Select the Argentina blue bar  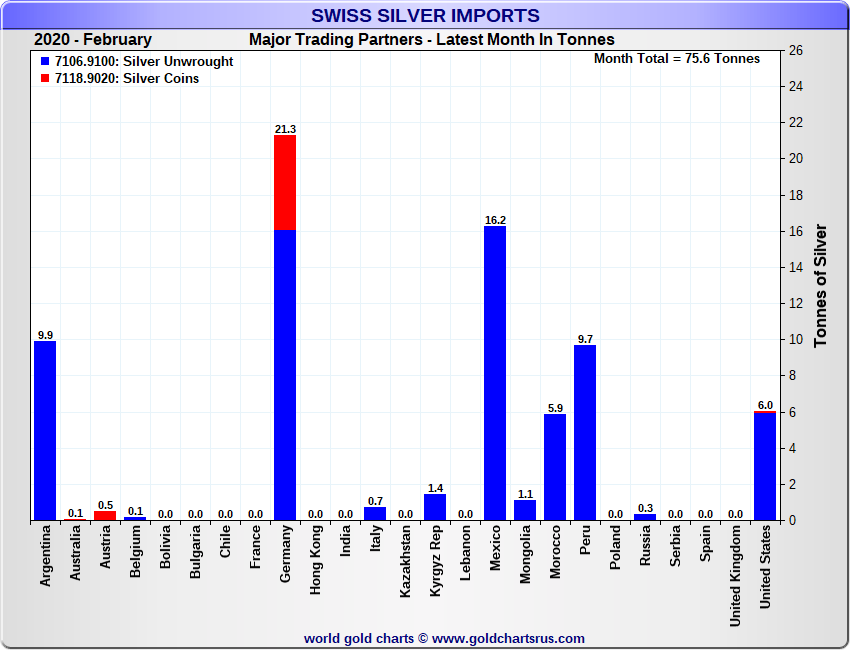click(45, 430)
